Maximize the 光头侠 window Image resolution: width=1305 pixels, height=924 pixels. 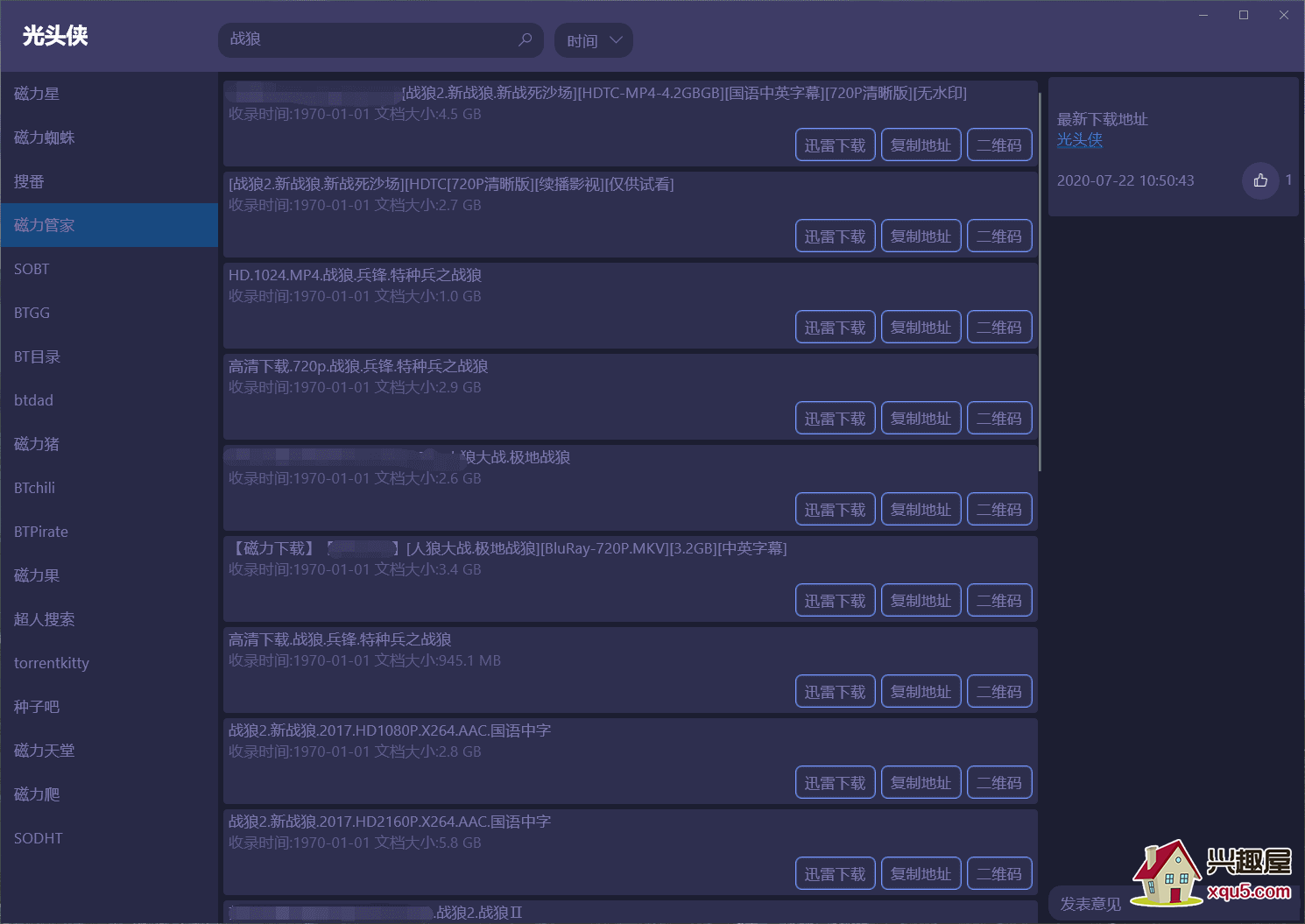[x=1244, y=15]
